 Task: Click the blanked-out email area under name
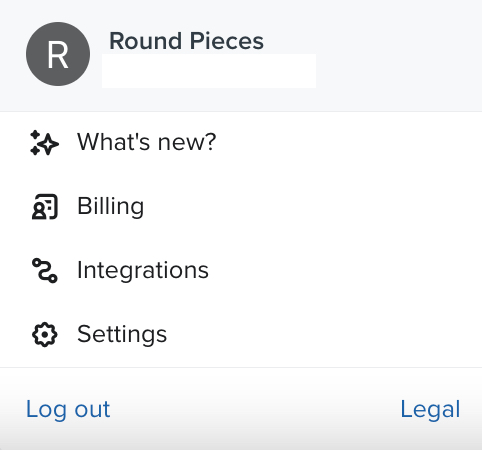[209, 71]
